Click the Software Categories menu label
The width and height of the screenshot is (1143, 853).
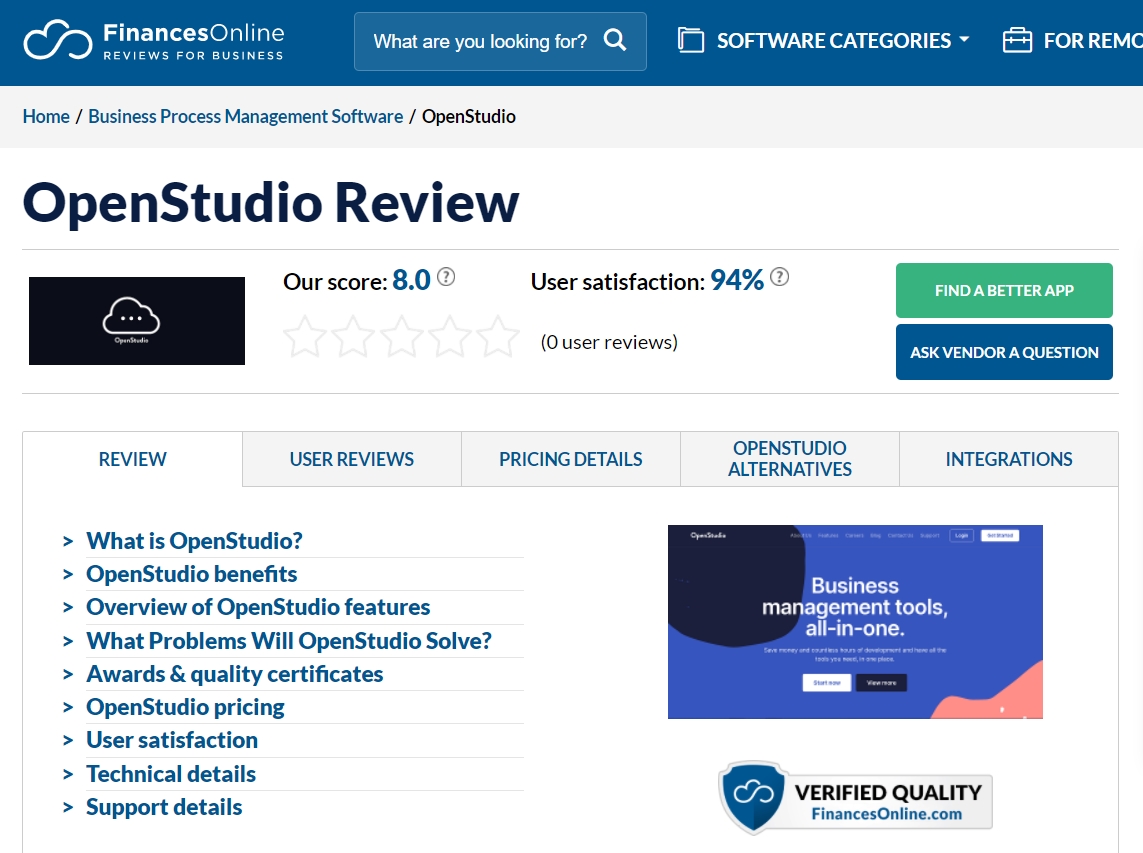click(834, 41)
